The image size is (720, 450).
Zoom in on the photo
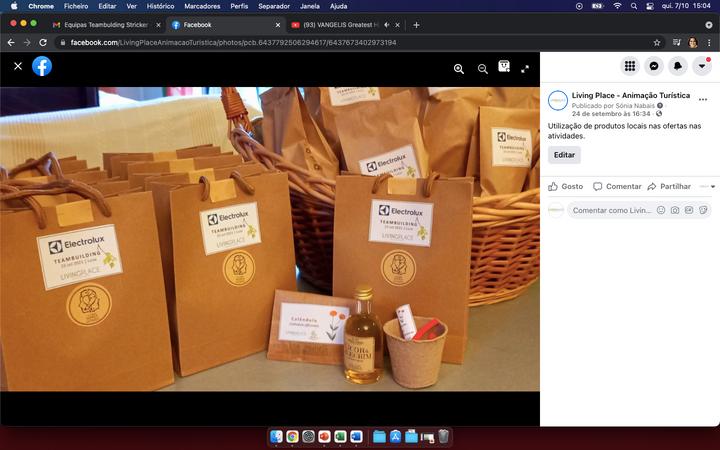[459, 69]
